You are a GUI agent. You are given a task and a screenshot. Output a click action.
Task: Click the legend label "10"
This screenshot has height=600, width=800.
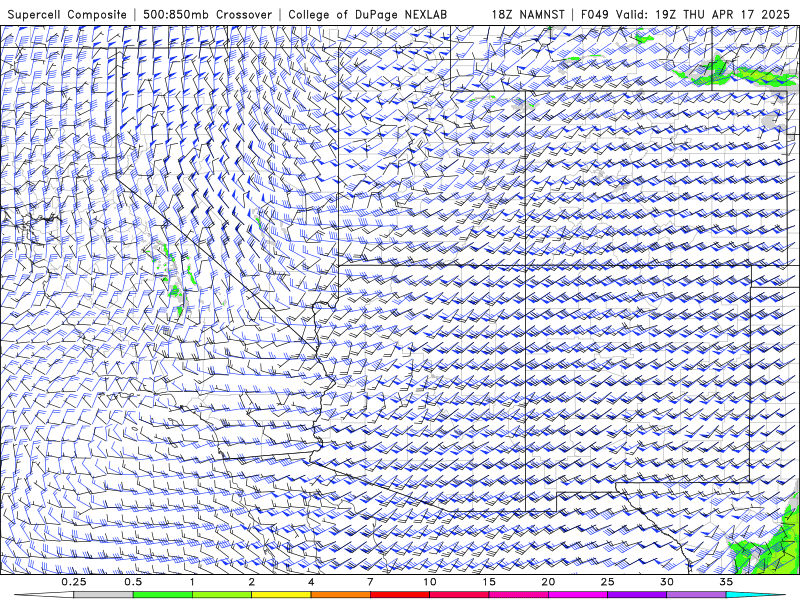[x=430, y=582]
